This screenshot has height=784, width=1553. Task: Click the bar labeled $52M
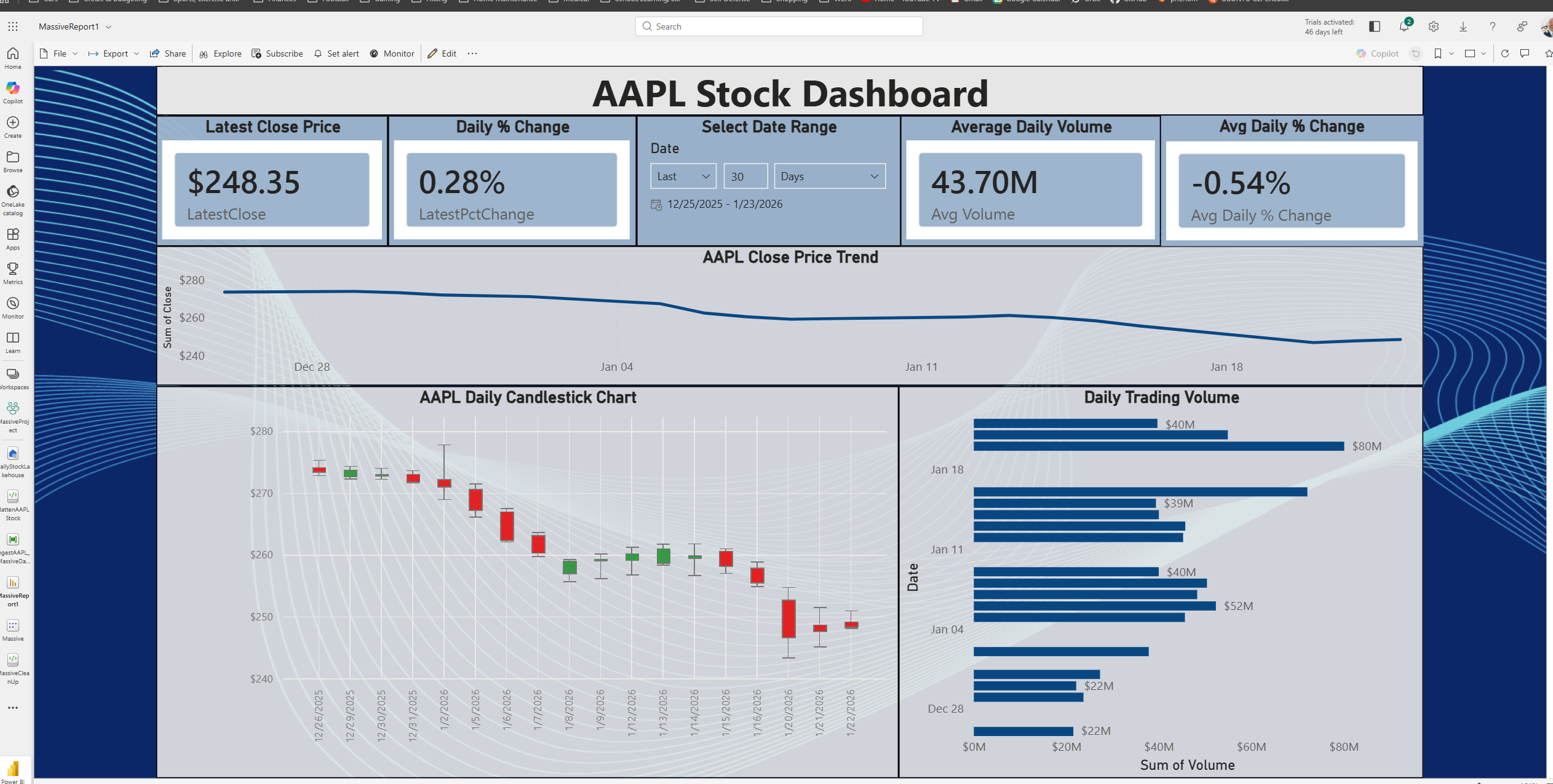1095,606
